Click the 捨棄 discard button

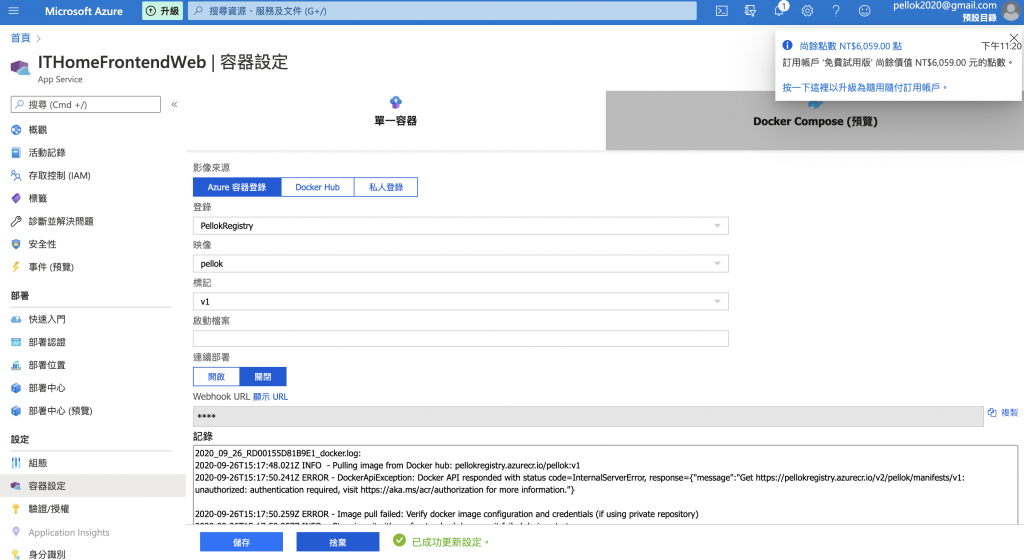click(338, 542)
